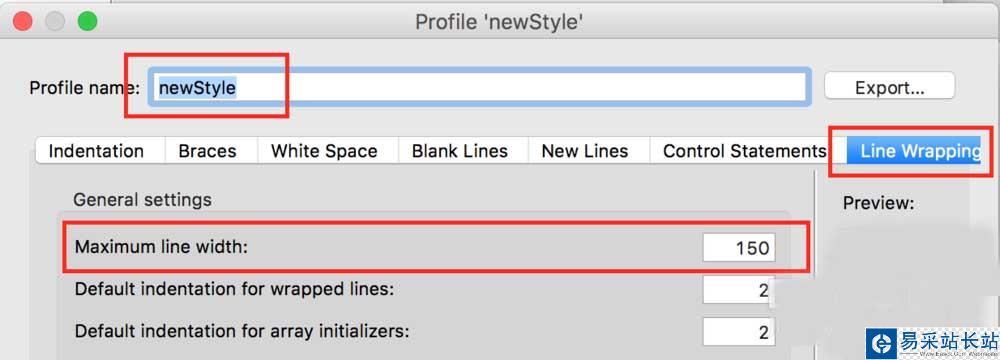This screenshot has height=360, width=1000.
Task: Click the Preview label
Action: [x=878, y=203]
